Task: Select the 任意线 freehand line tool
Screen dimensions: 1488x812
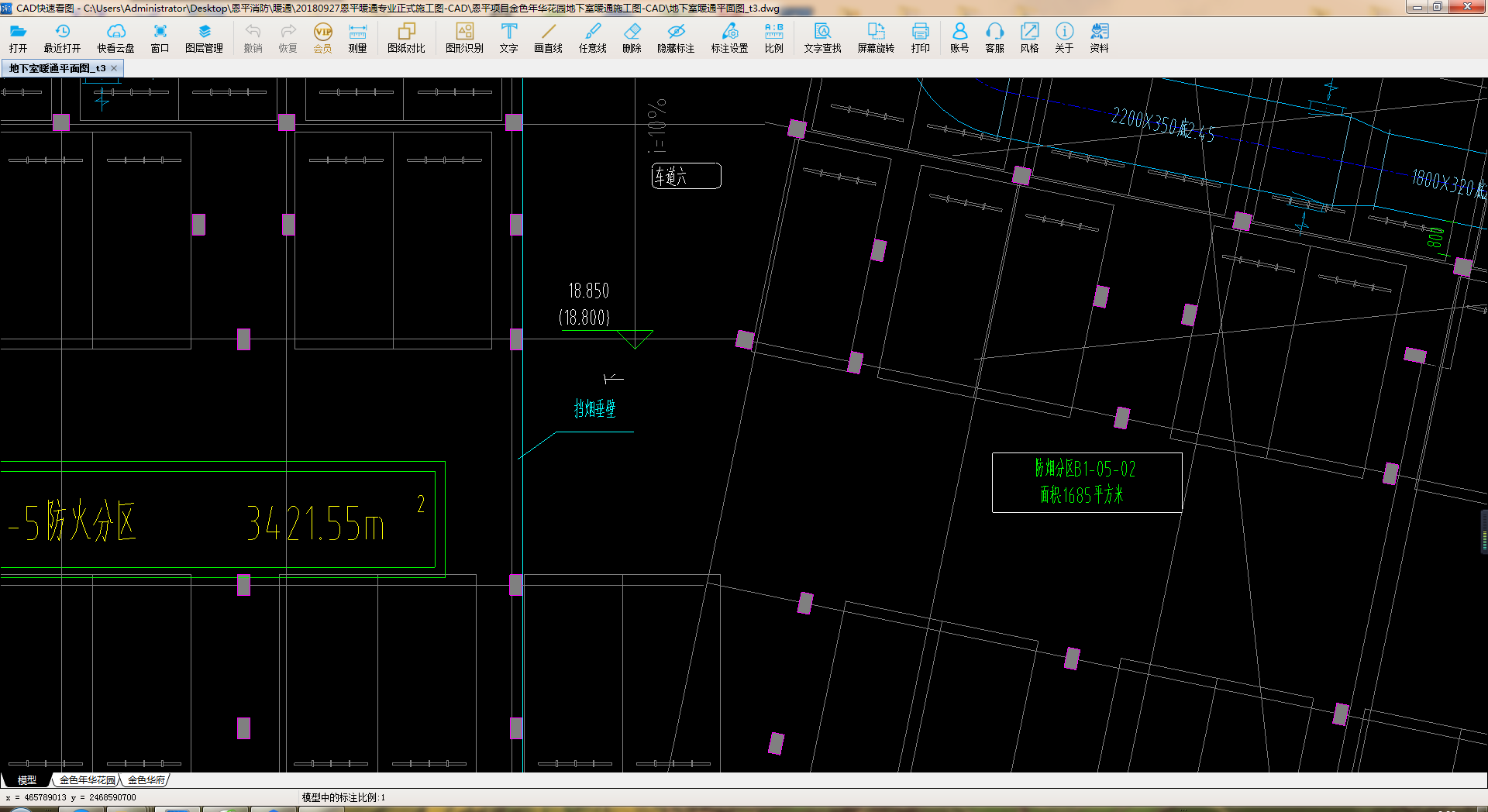Action: pyautogui.click(x=592, y=38)
